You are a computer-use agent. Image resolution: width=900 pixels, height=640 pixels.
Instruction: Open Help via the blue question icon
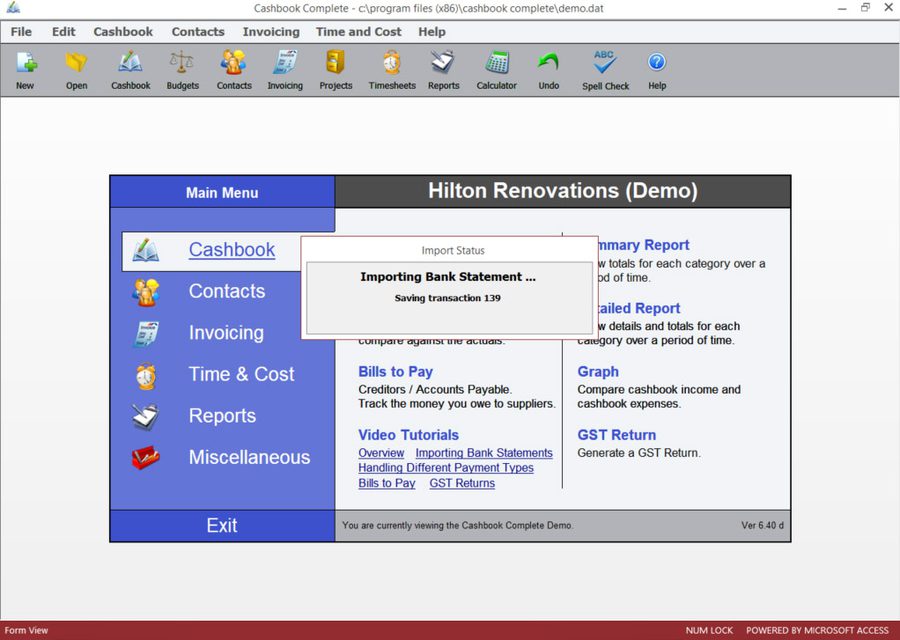tap(657, 62)
